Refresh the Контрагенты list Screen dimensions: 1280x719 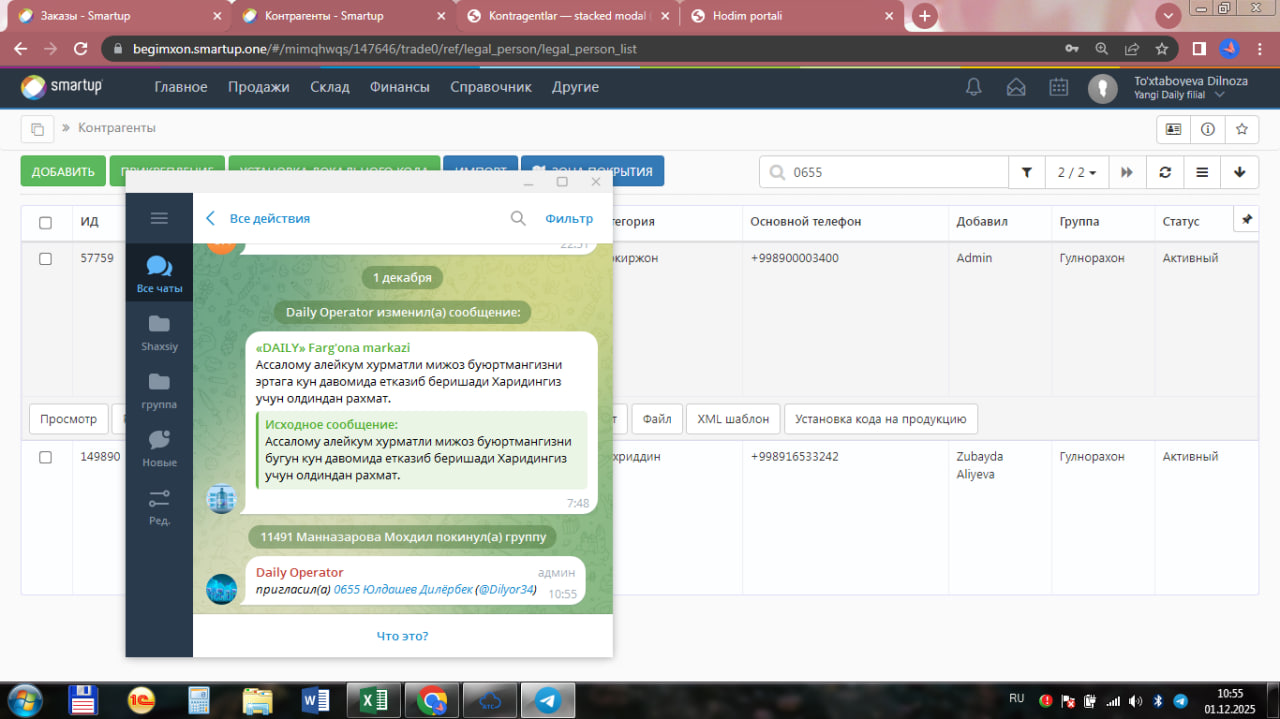tap(1165, 172)
